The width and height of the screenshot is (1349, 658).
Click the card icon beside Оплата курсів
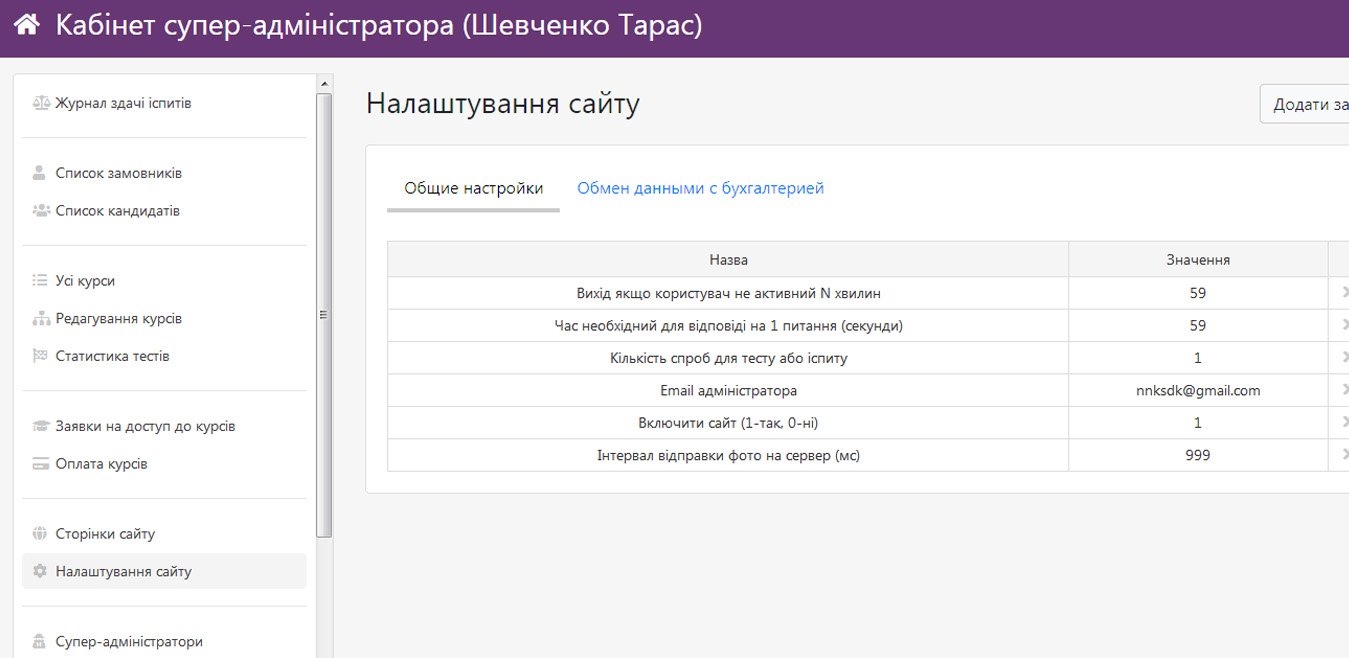[x=40, y=464]
